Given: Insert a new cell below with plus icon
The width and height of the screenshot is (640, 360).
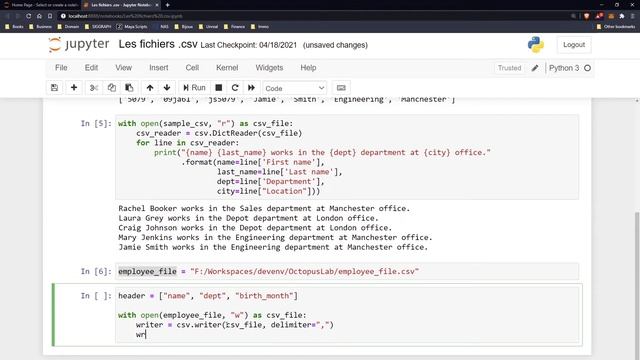Looking at the screenshot, I should click(x=74, y=88).
